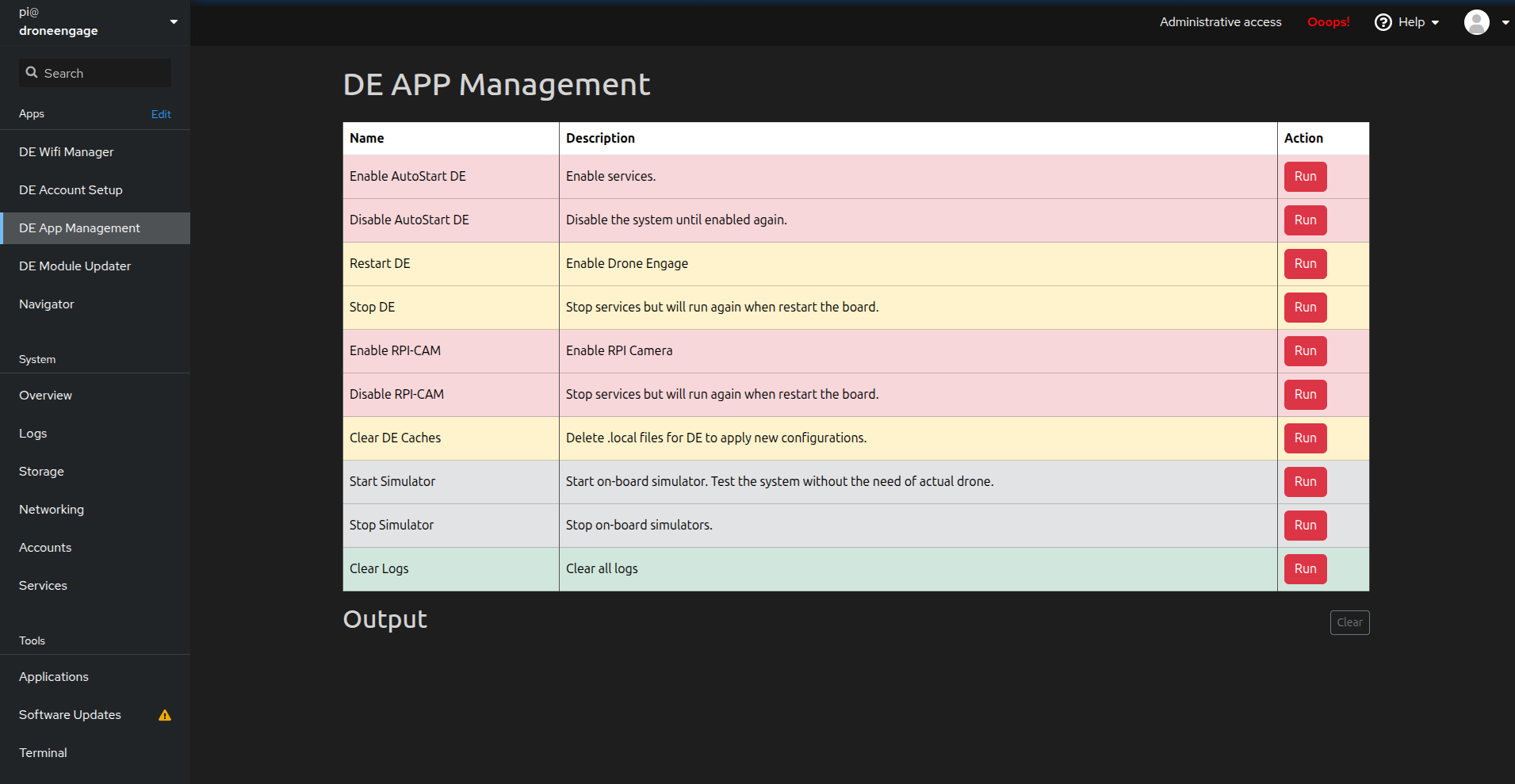Open the Help dropdown menu

[x=1413, y=22]
